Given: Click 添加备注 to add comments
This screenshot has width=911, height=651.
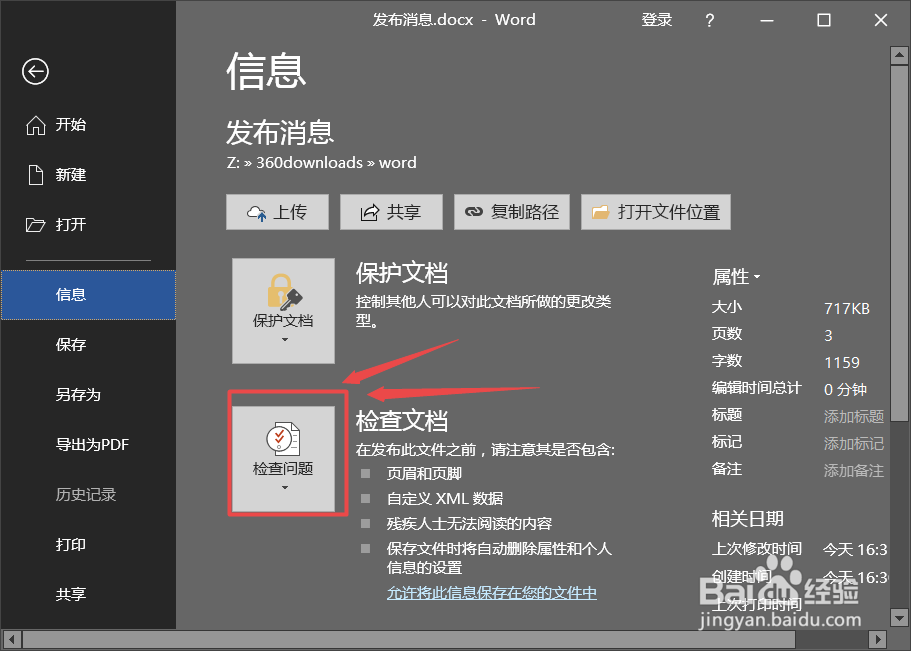Looking at the screenshot, I should coord(853,470).
